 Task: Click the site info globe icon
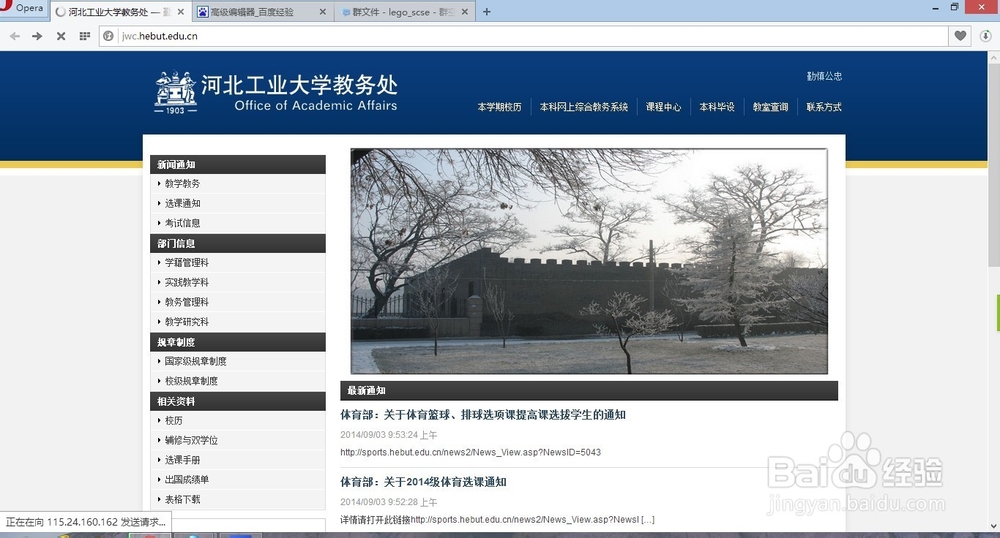[x=108, y=36]
